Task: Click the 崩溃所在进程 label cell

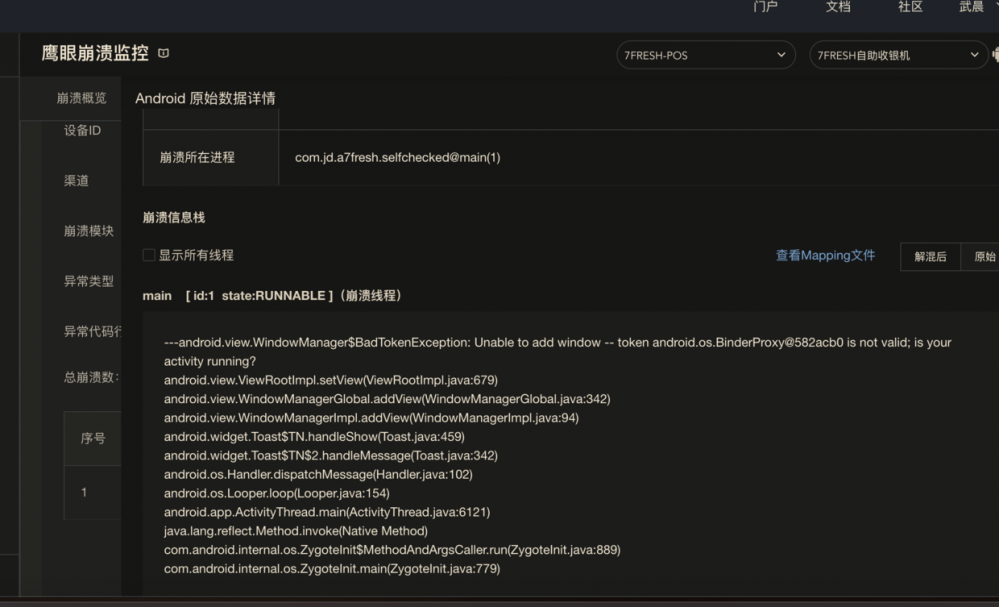Action: pos(211,157)
